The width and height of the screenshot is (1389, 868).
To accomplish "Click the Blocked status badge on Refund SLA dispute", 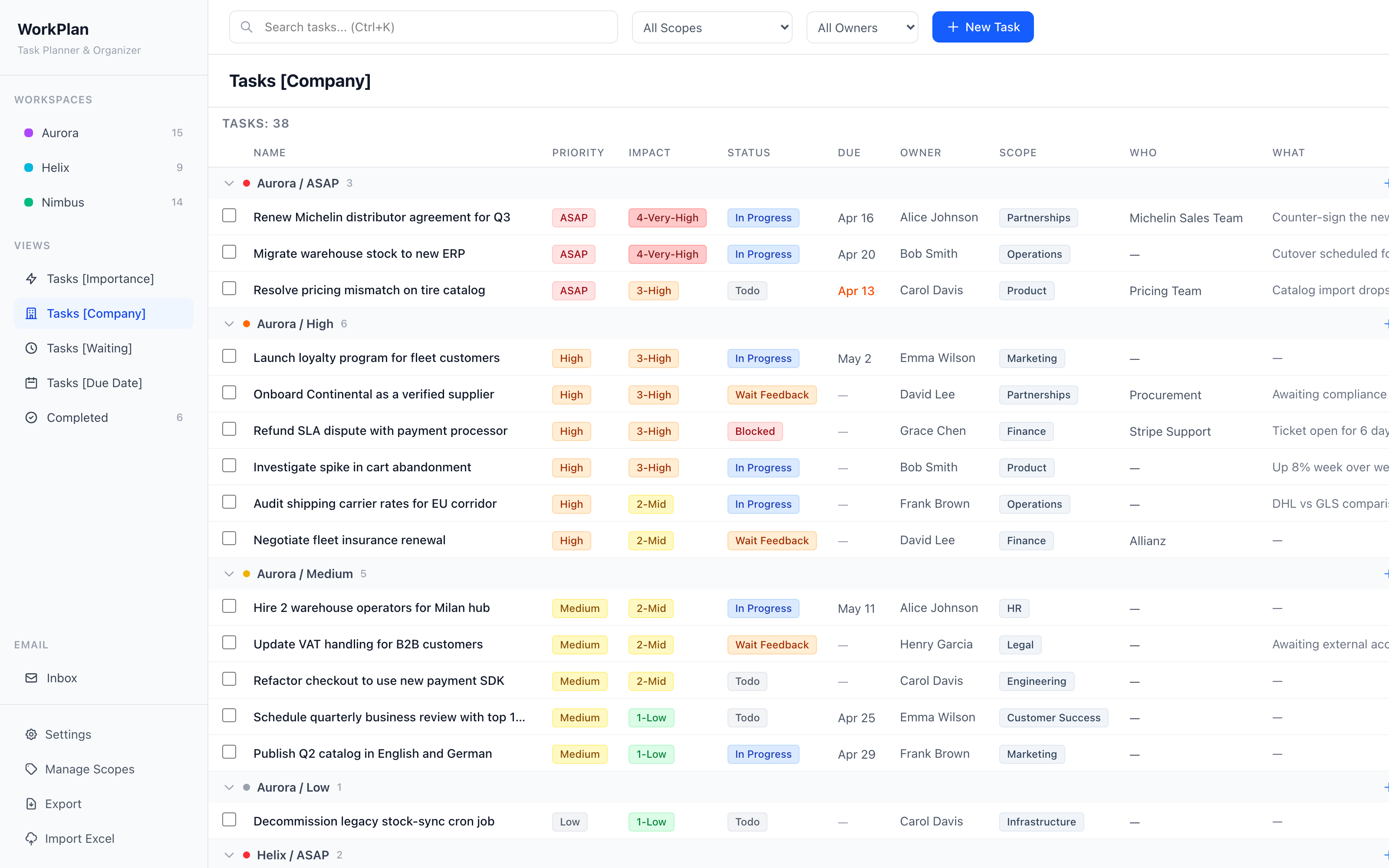I will tap(755, 431).
